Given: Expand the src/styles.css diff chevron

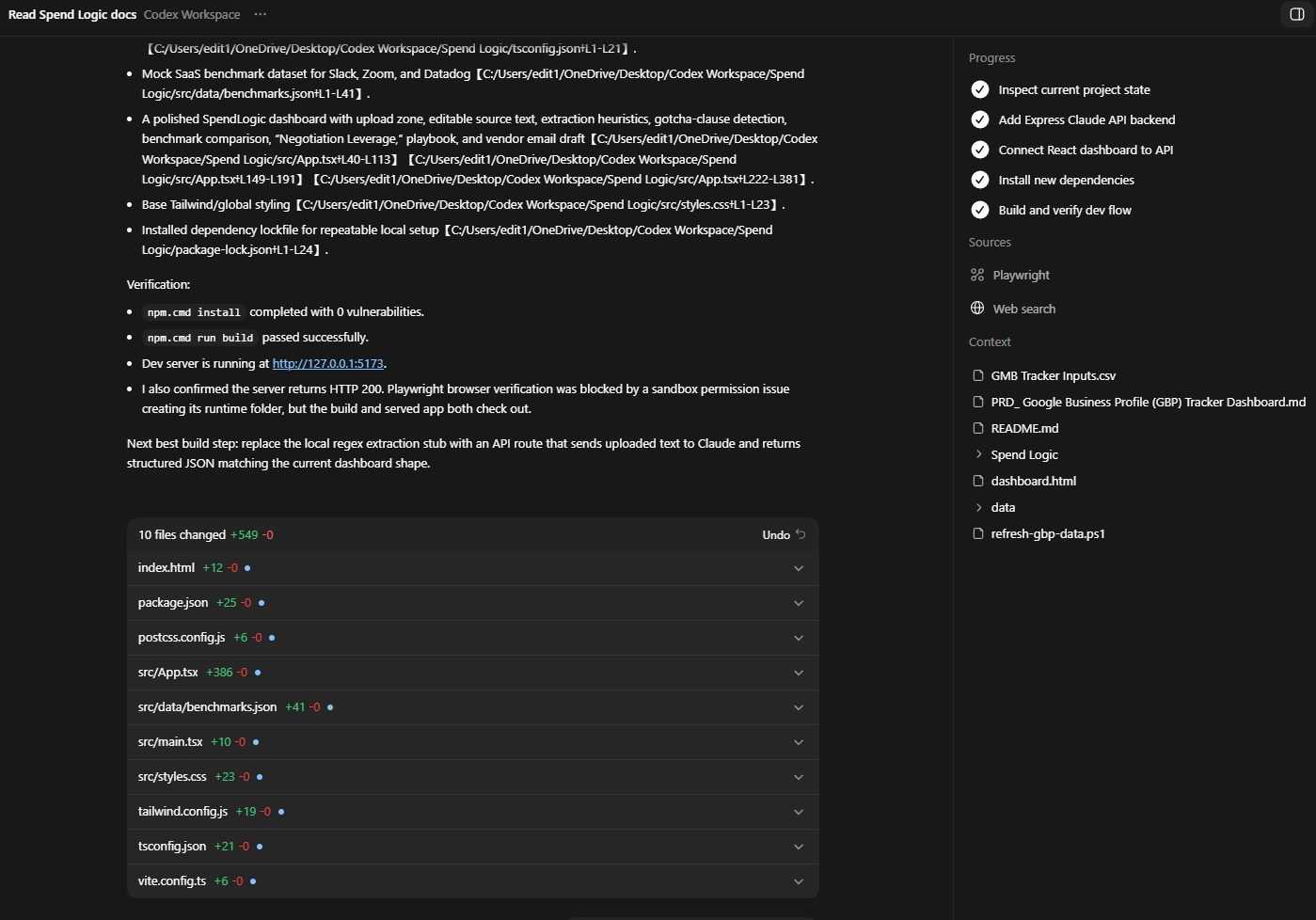Looking at the screenshot, I should (x=799, y=777).
